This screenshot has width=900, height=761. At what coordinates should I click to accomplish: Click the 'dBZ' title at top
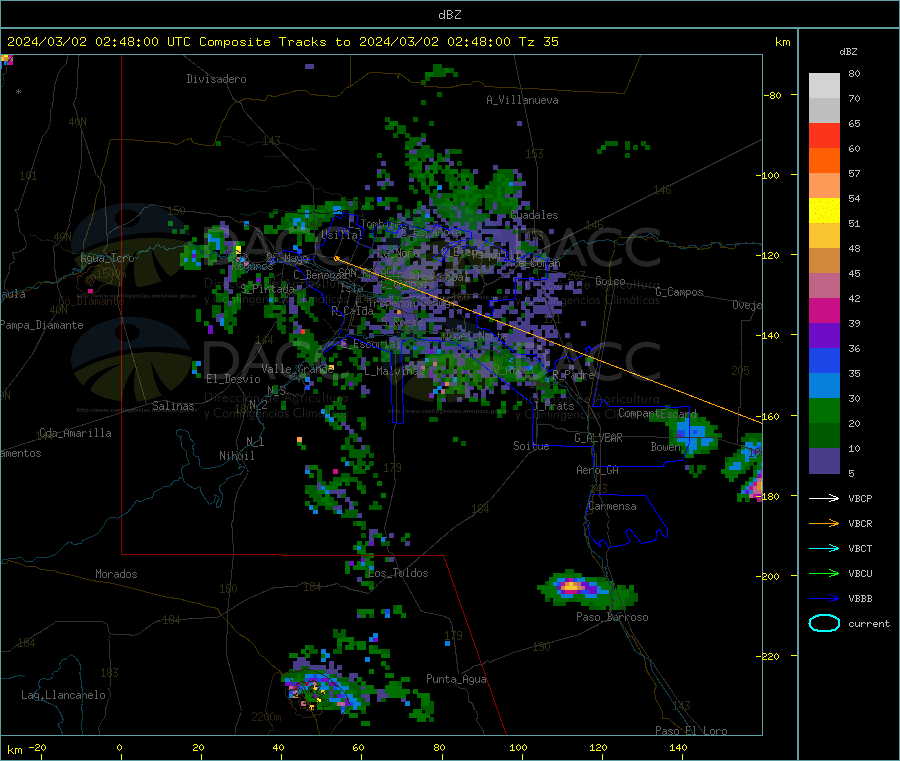(x=449, y=15)
